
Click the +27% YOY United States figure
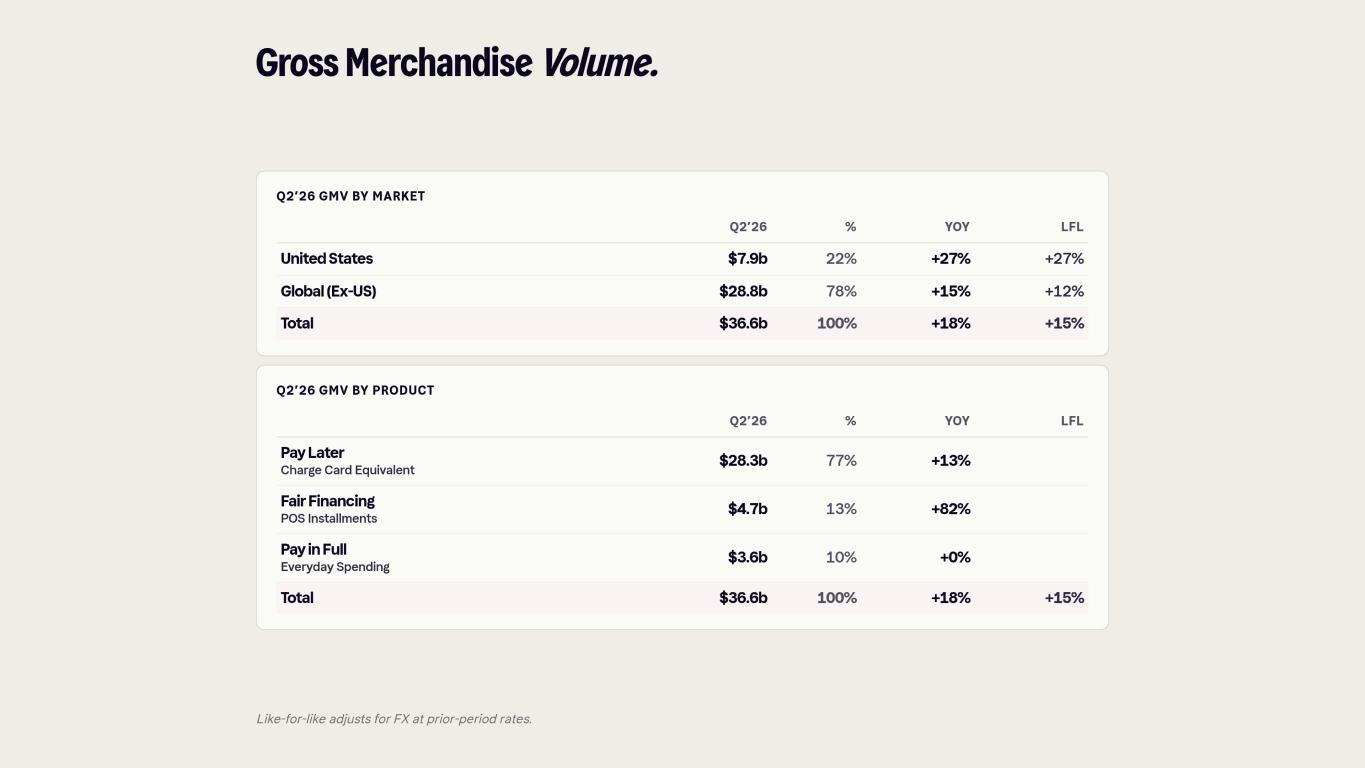pos(950,259)
